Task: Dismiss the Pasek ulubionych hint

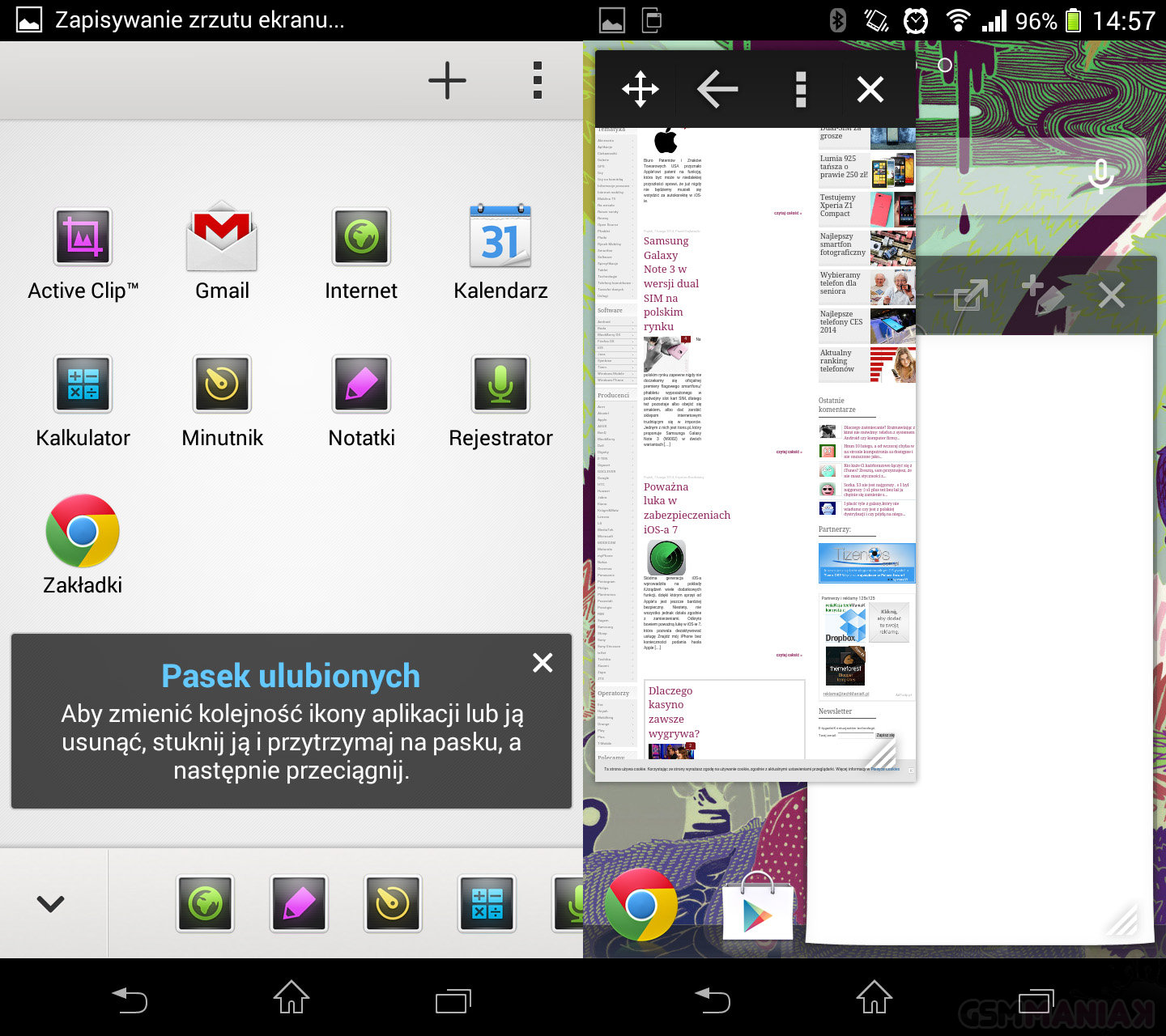Action: (x=543, y=663)
